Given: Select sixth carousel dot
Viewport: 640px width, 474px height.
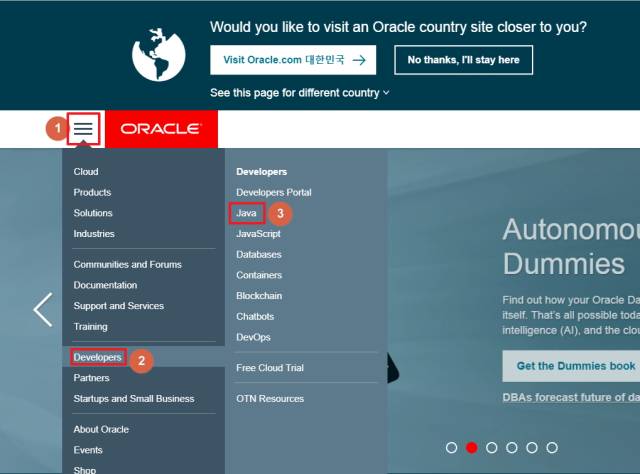Looking at the screenshot, I should pos(552,448).
